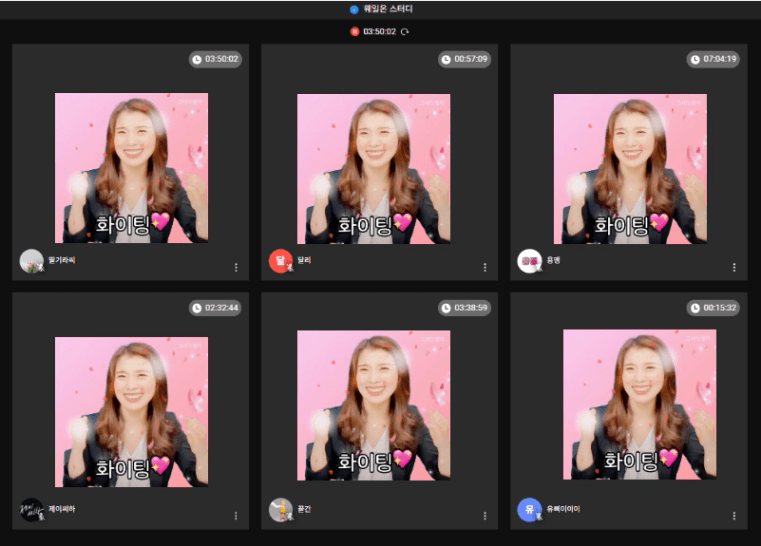Expand the options menu on the 02:32:44 tile
761x546 pixels.
click(x=236, y=516)
